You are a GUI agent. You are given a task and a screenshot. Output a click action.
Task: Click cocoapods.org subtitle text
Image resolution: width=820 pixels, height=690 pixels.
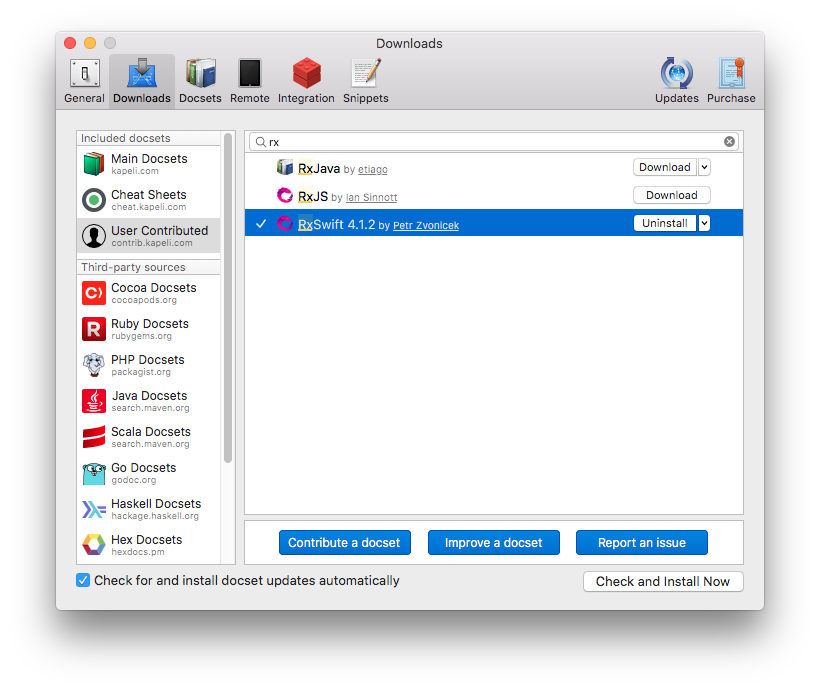144,300
